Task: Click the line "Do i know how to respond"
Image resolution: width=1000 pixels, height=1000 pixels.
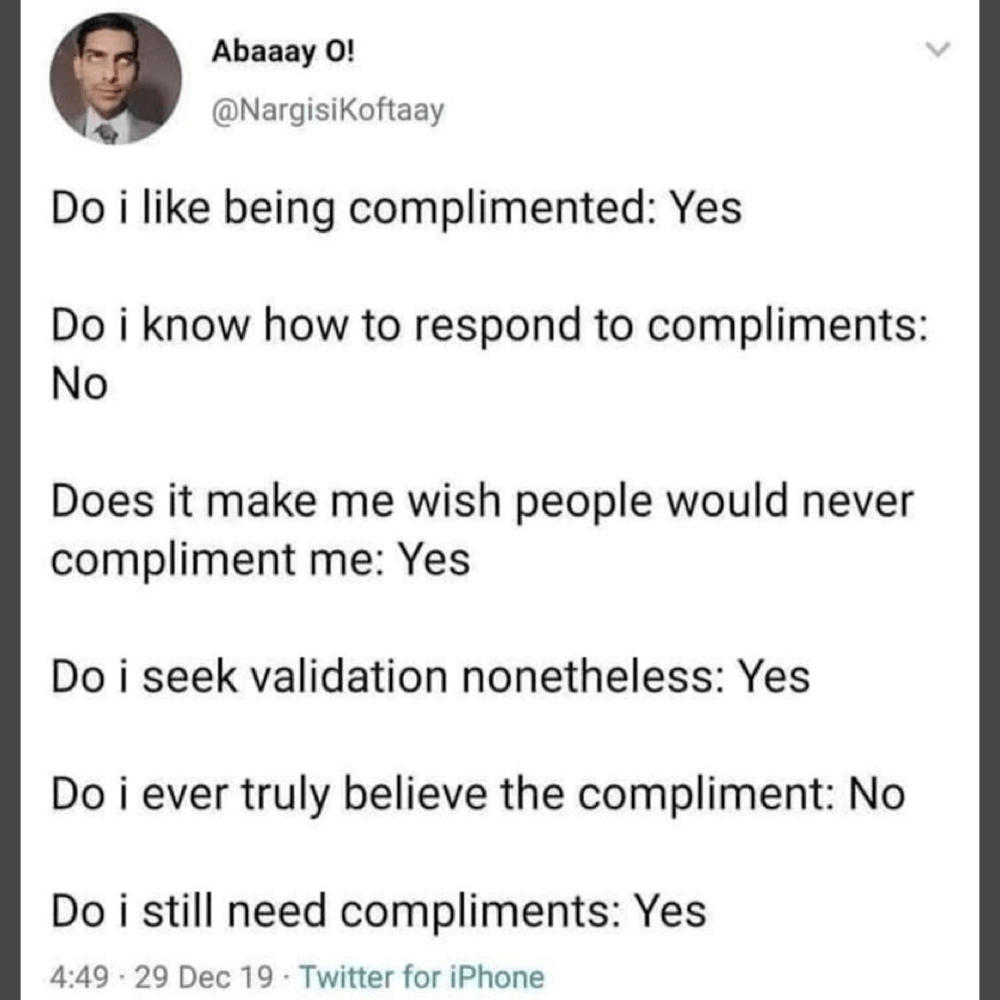Action: click(488, 326)
